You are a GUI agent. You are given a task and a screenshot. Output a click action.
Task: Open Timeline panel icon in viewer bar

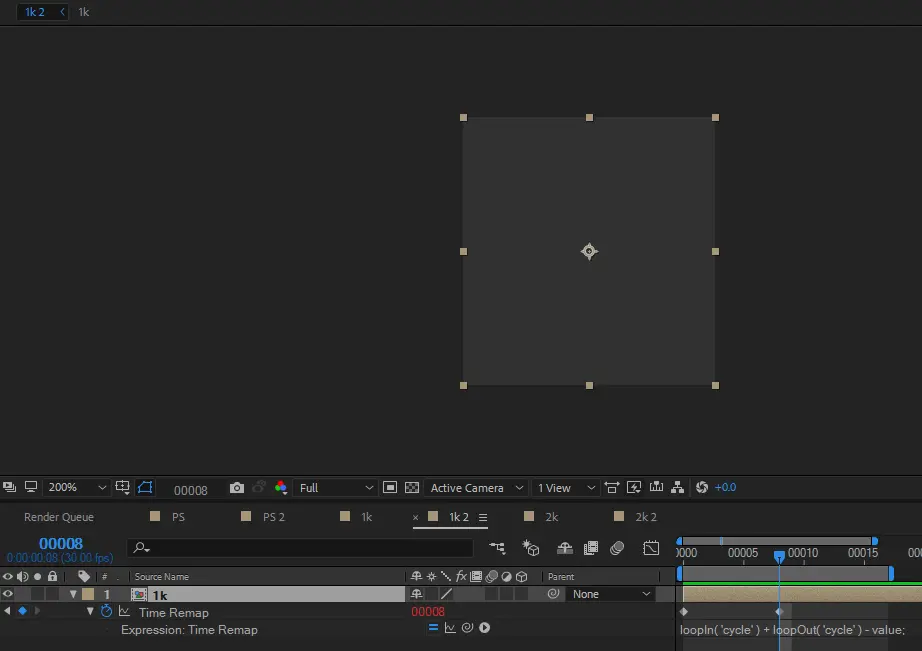pyautogui.click(x=656, y=487)
